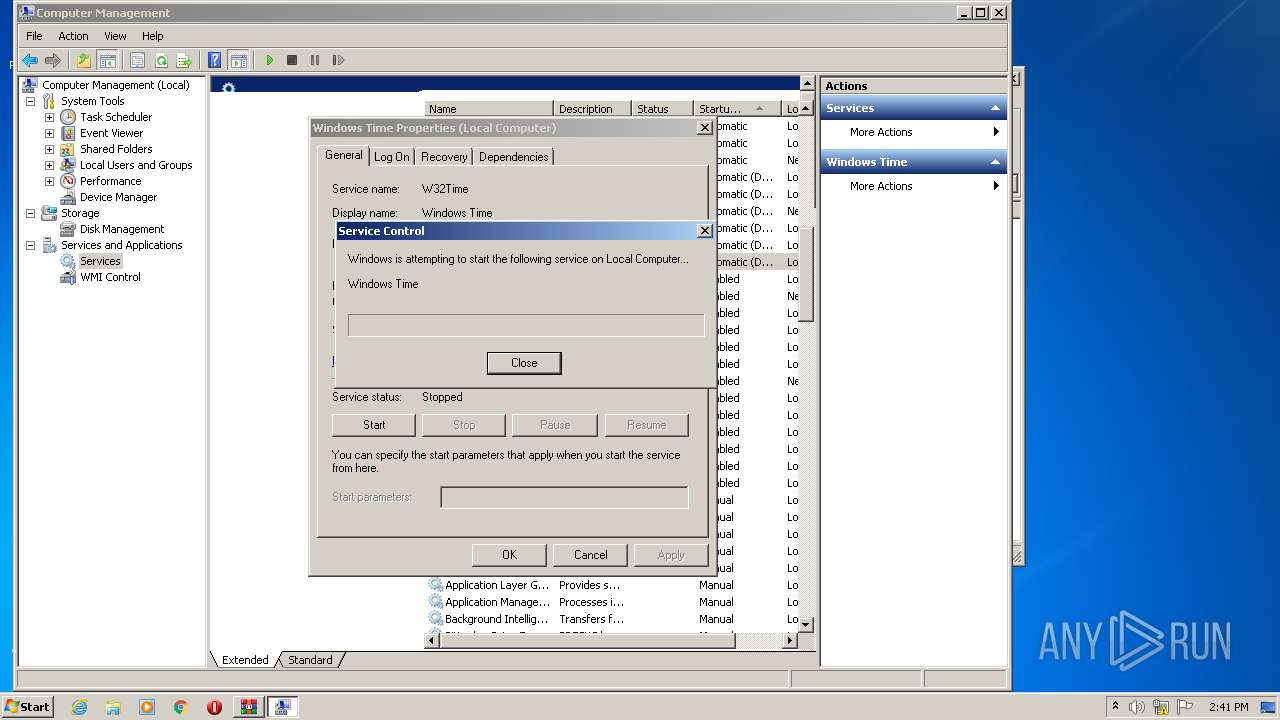
Task: Collapse the System Tools tree node
Action: click(x=30, y=101)
